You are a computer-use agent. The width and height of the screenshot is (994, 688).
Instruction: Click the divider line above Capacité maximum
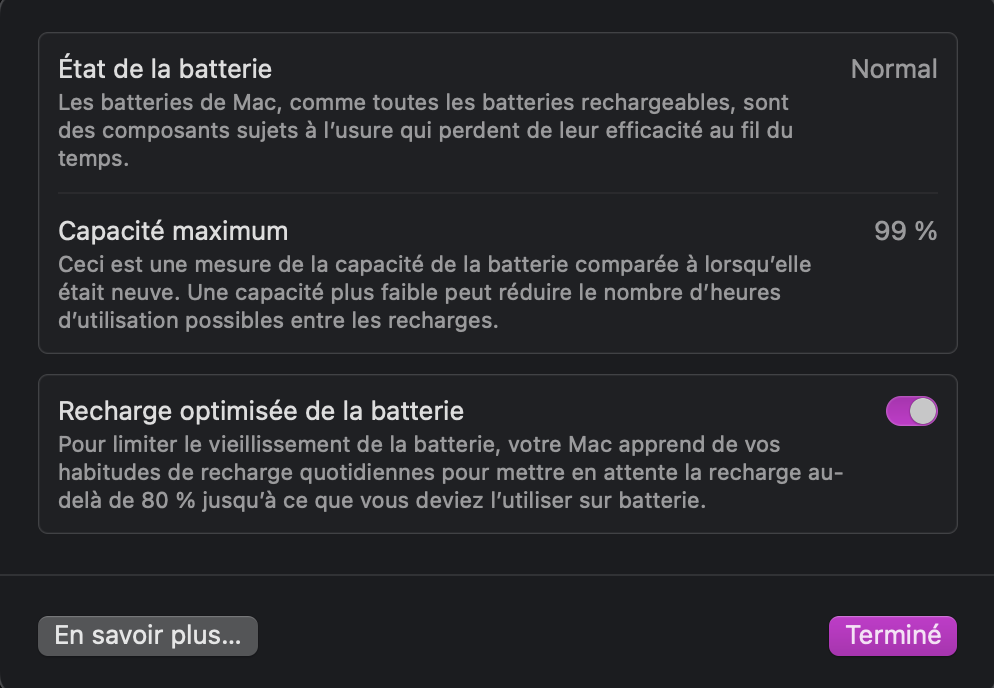498,193
